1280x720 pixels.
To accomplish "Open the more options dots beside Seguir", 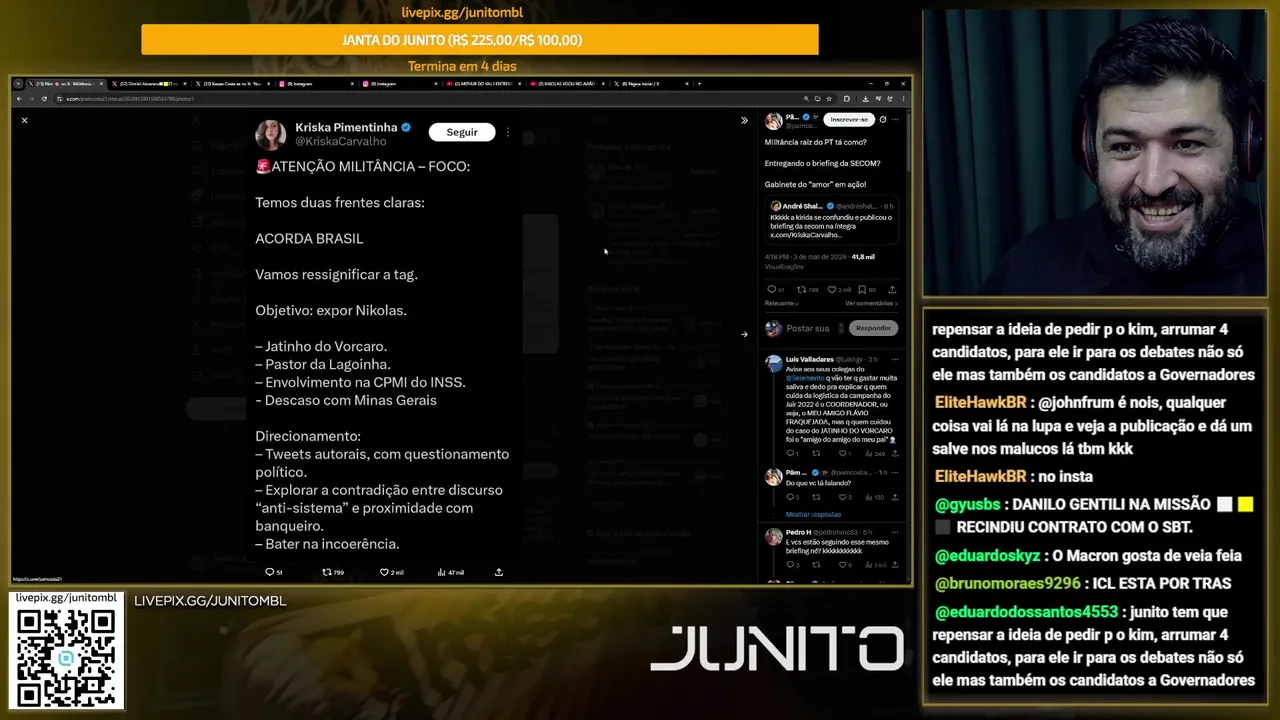I will coord(507,132).
